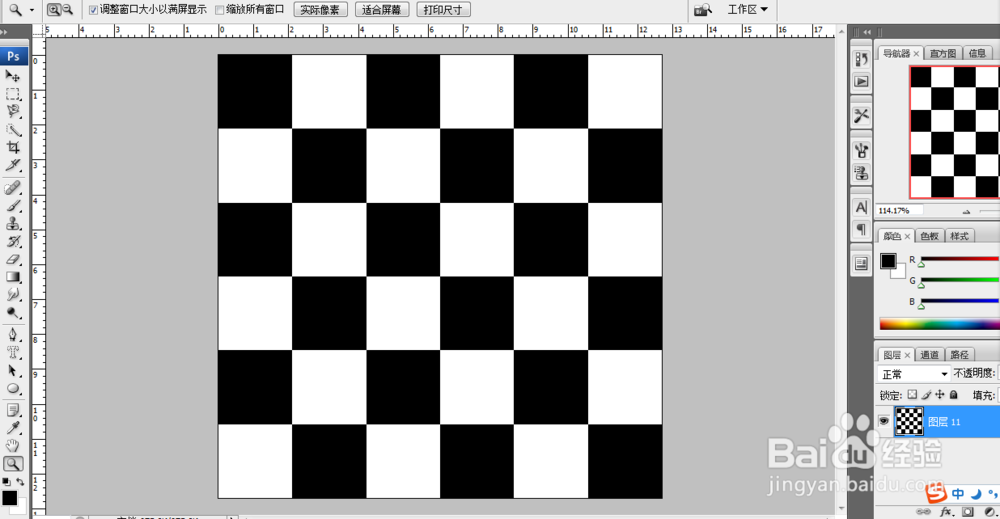Viewport: 1000px width, 519px height.
Task: Hide 图层 11 with the eye icon
Action: pyautogui.click(x=883, y=421)
